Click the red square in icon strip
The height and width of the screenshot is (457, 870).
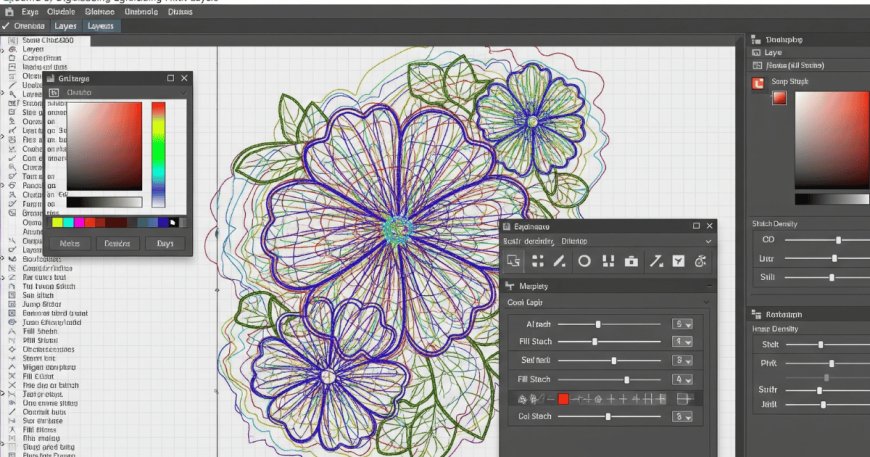[563, 399]
